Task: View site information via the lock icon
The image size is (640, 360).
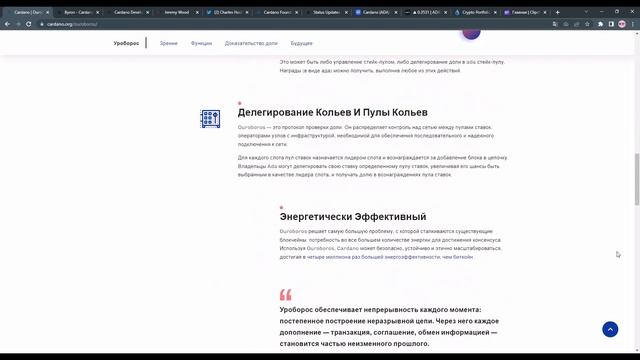Action: point(42,24)
